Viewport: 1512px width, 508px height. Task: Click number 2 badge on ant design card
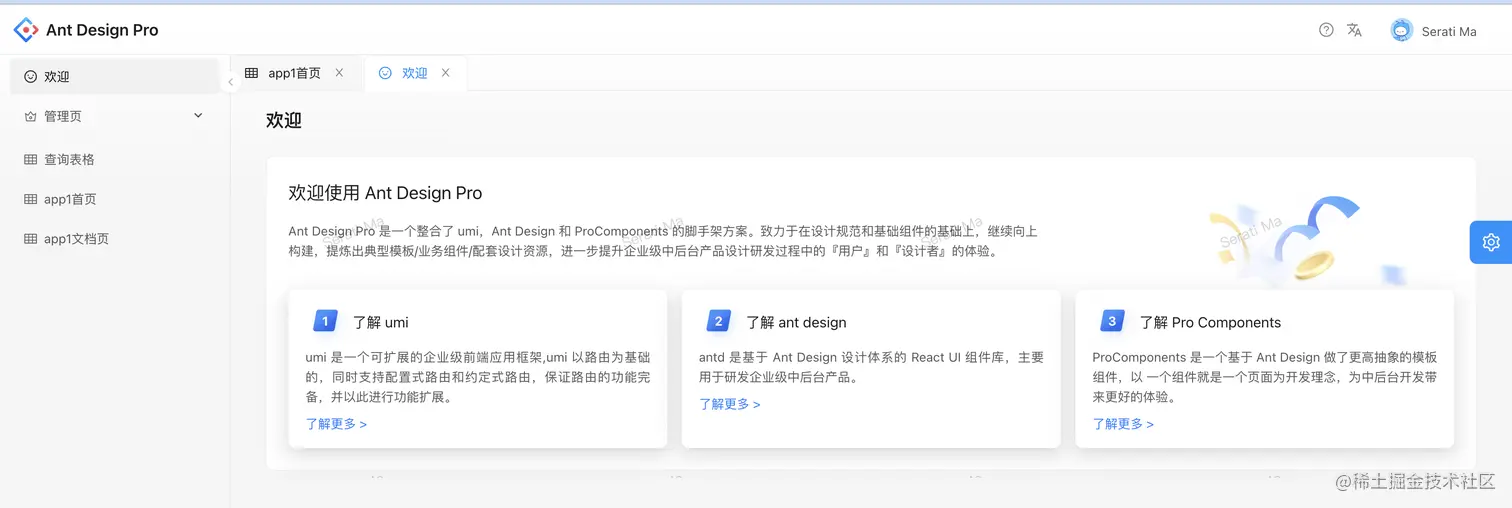point(719,321)
